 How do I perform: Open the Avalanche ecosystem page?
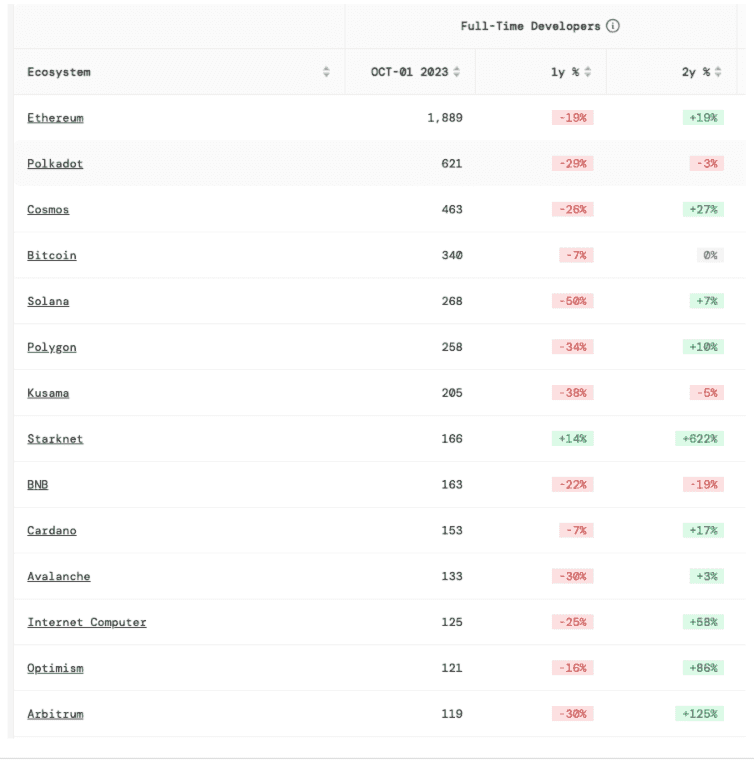pos(58,577)
